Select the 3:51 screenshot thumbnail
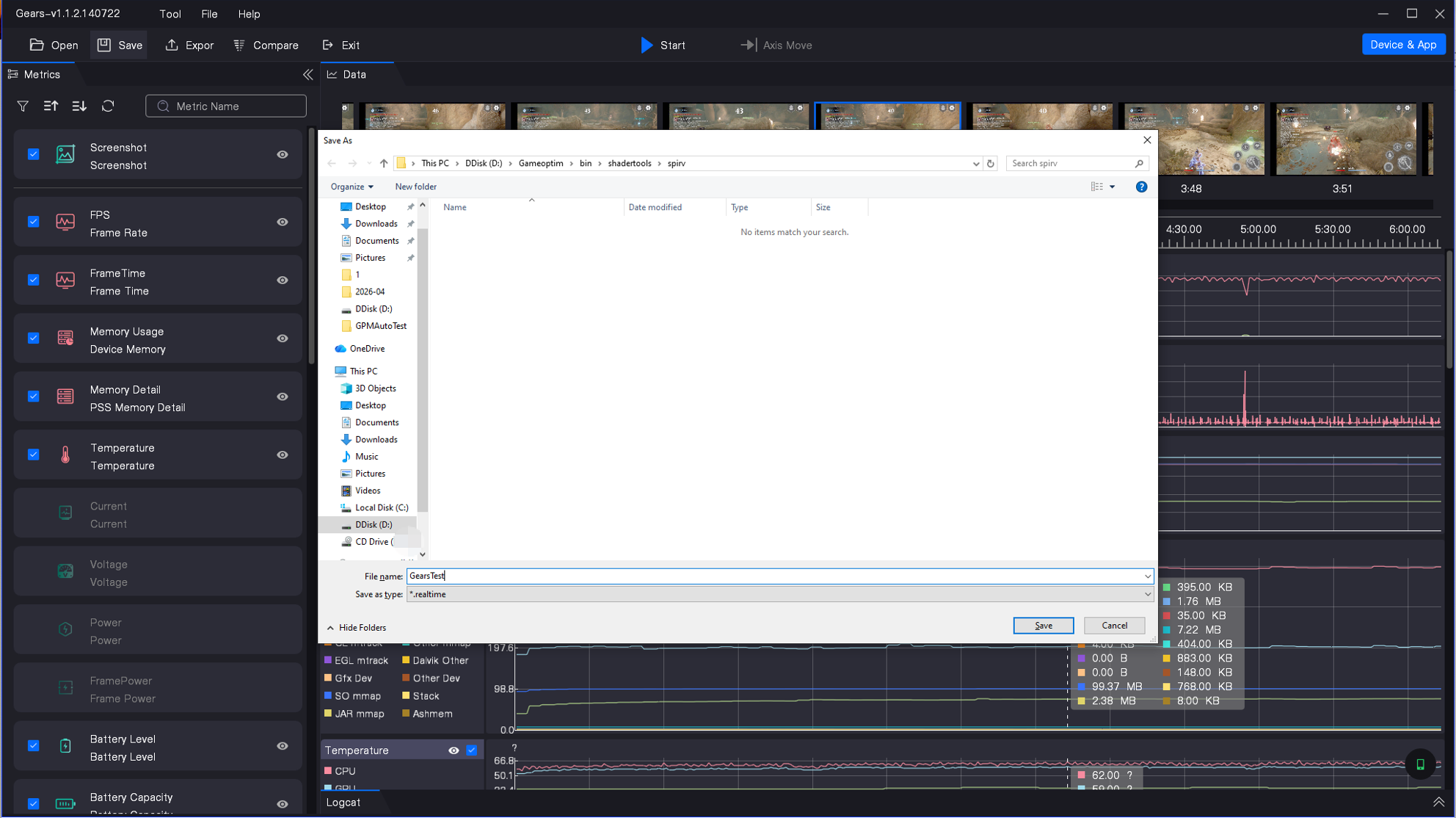 (1346, 140)
